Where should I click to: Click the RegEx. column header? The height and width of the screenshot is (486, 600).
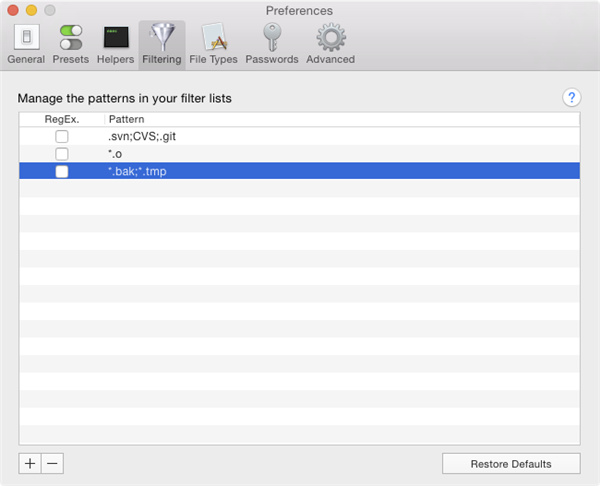click(x=61, y=119)
